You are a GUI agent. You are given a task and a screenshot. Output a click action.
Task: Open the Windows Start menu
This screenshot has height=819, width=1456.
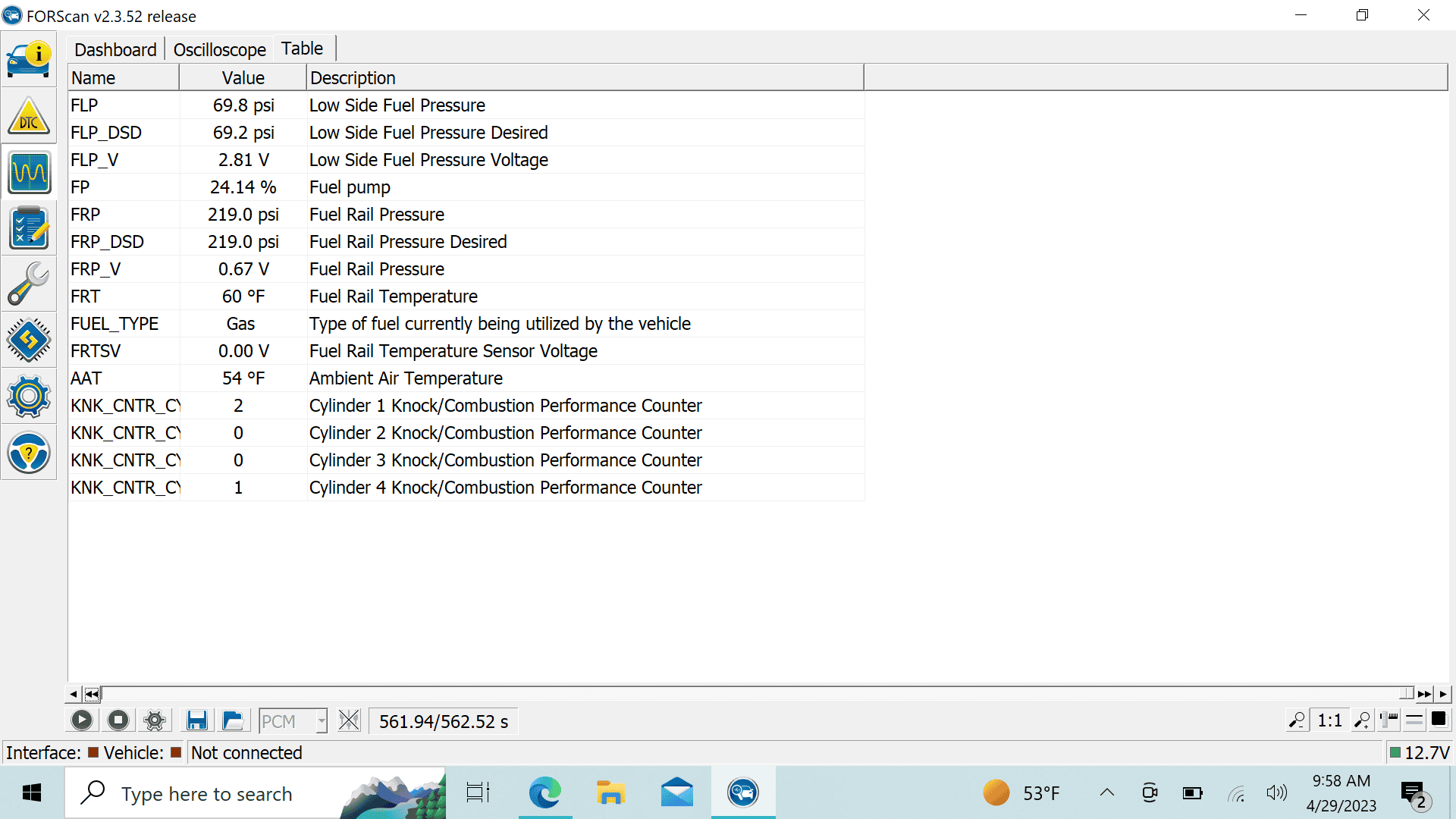[32, 793]
